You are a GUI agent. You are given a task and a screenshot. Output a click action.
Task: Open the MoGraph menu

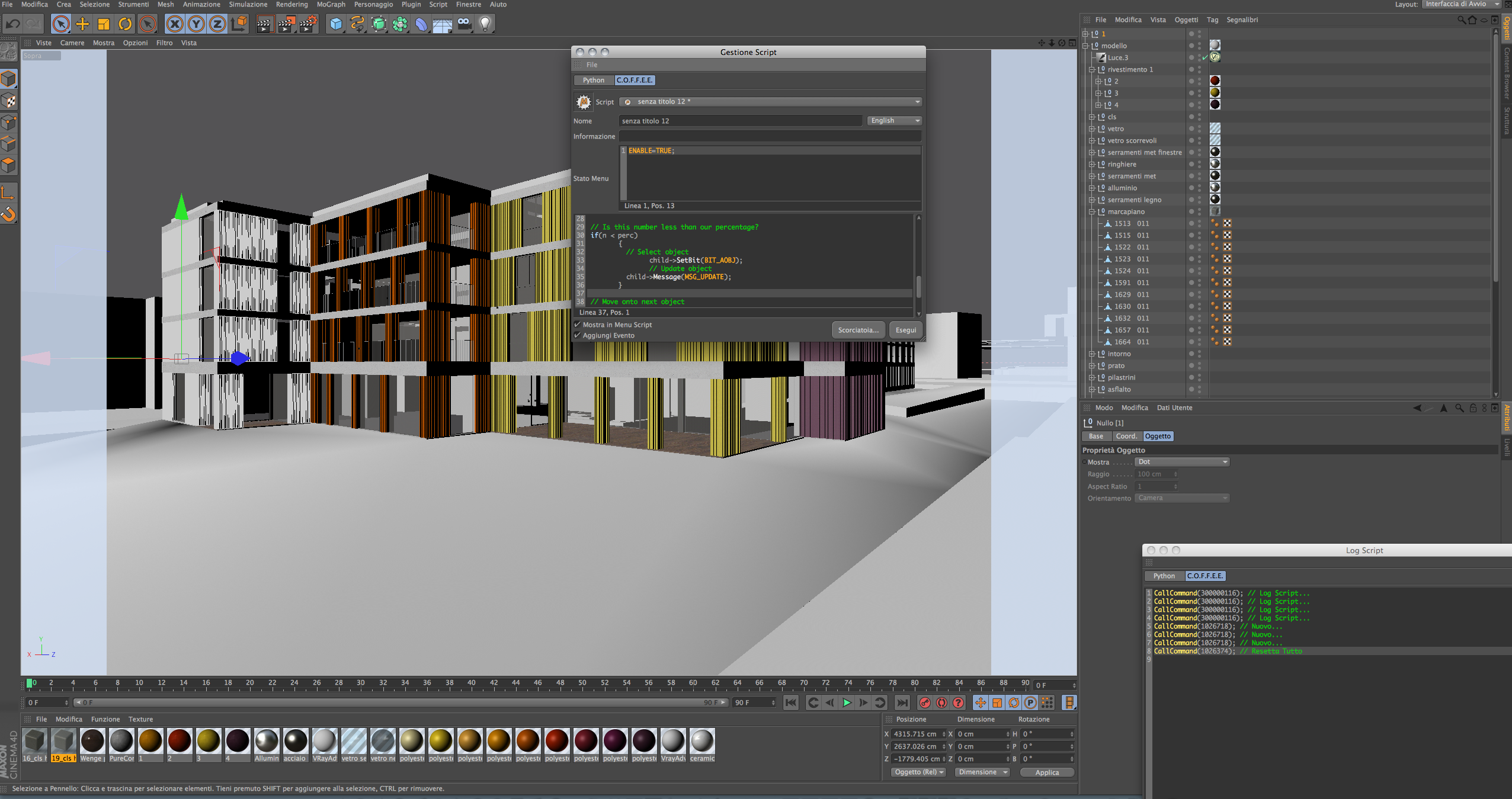tap(331, 5)
